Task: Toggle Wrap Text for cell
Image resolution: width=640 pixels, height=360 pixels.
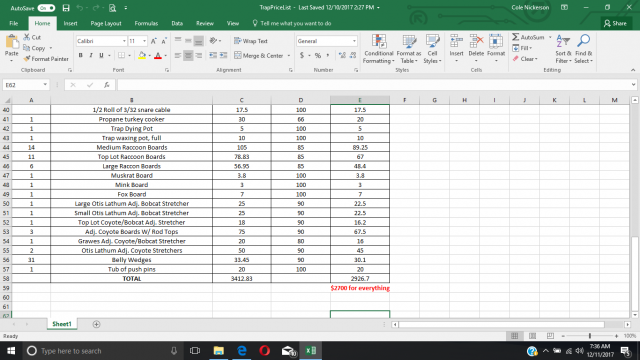Action: 251,41
